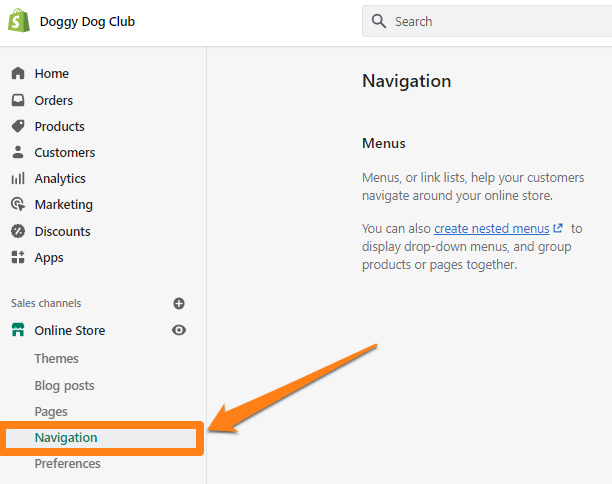Open the Analytics section
The height and width of the screenshot is (484, 612).
point(60,179)
